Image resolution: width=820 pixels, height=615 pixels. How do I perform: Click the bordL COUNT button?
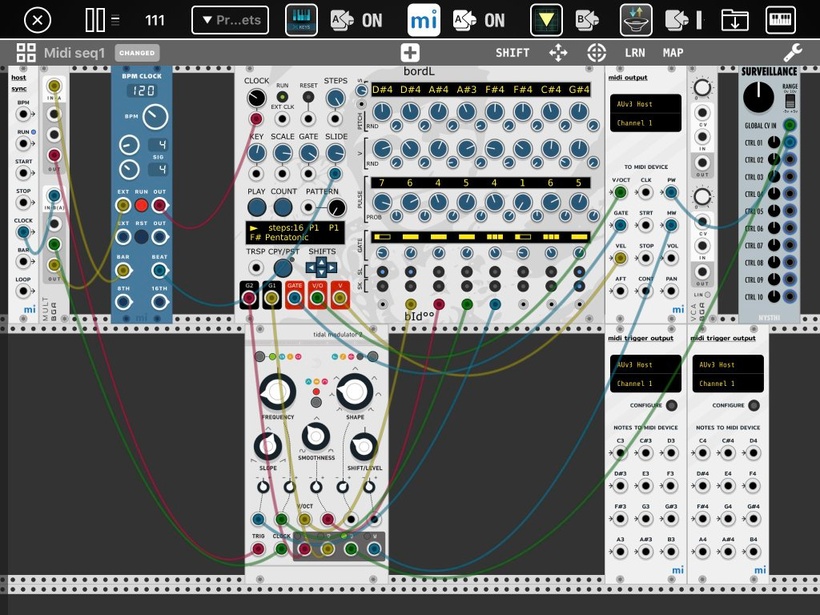[x=283, y=208]
